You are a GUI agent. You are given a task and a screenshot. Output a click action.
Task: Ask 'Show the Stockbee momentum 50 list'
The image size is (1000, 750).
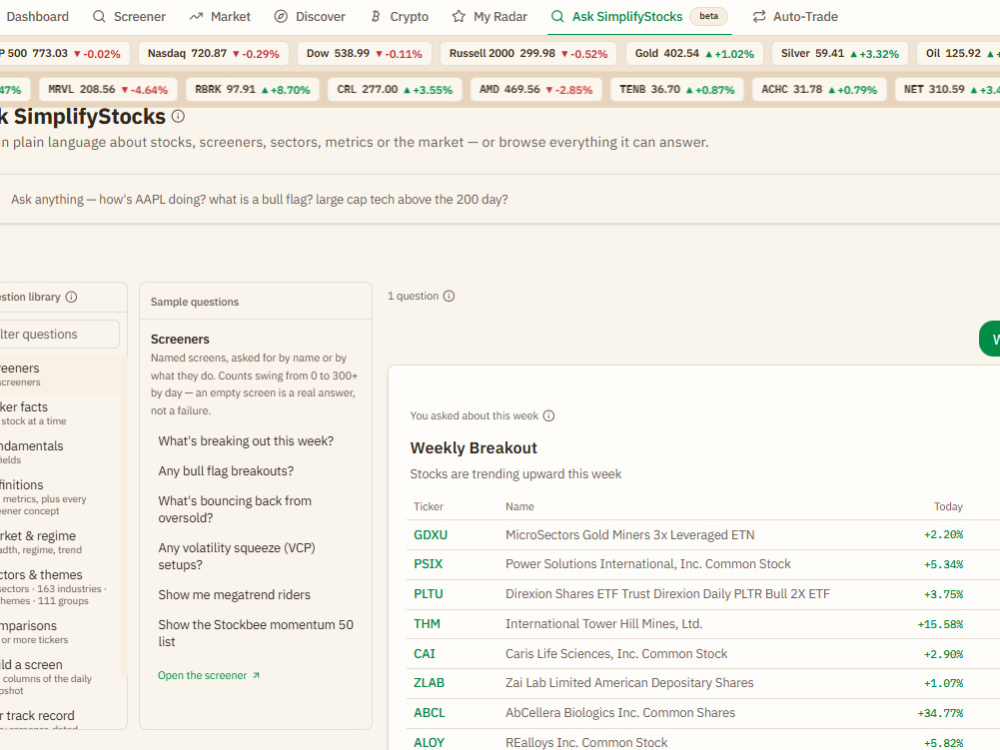[x=256, y=633]
